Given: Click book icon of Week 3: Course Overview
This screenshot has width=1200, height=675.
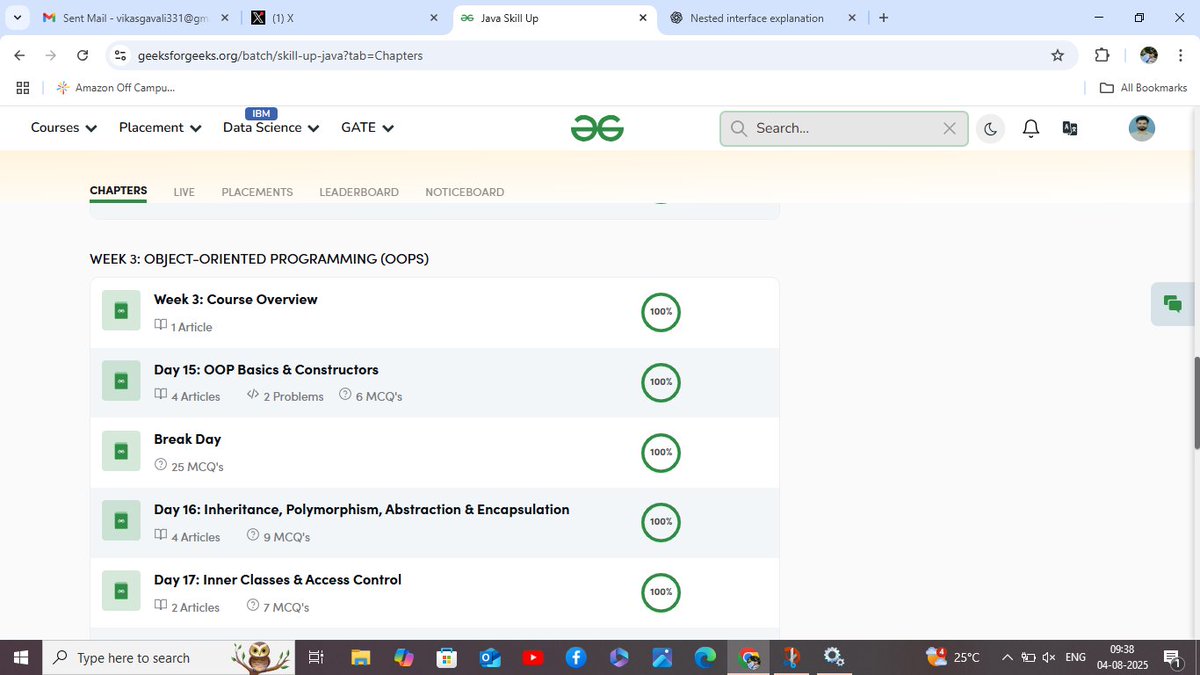Looking at the screenshot, I should (121, 311).
